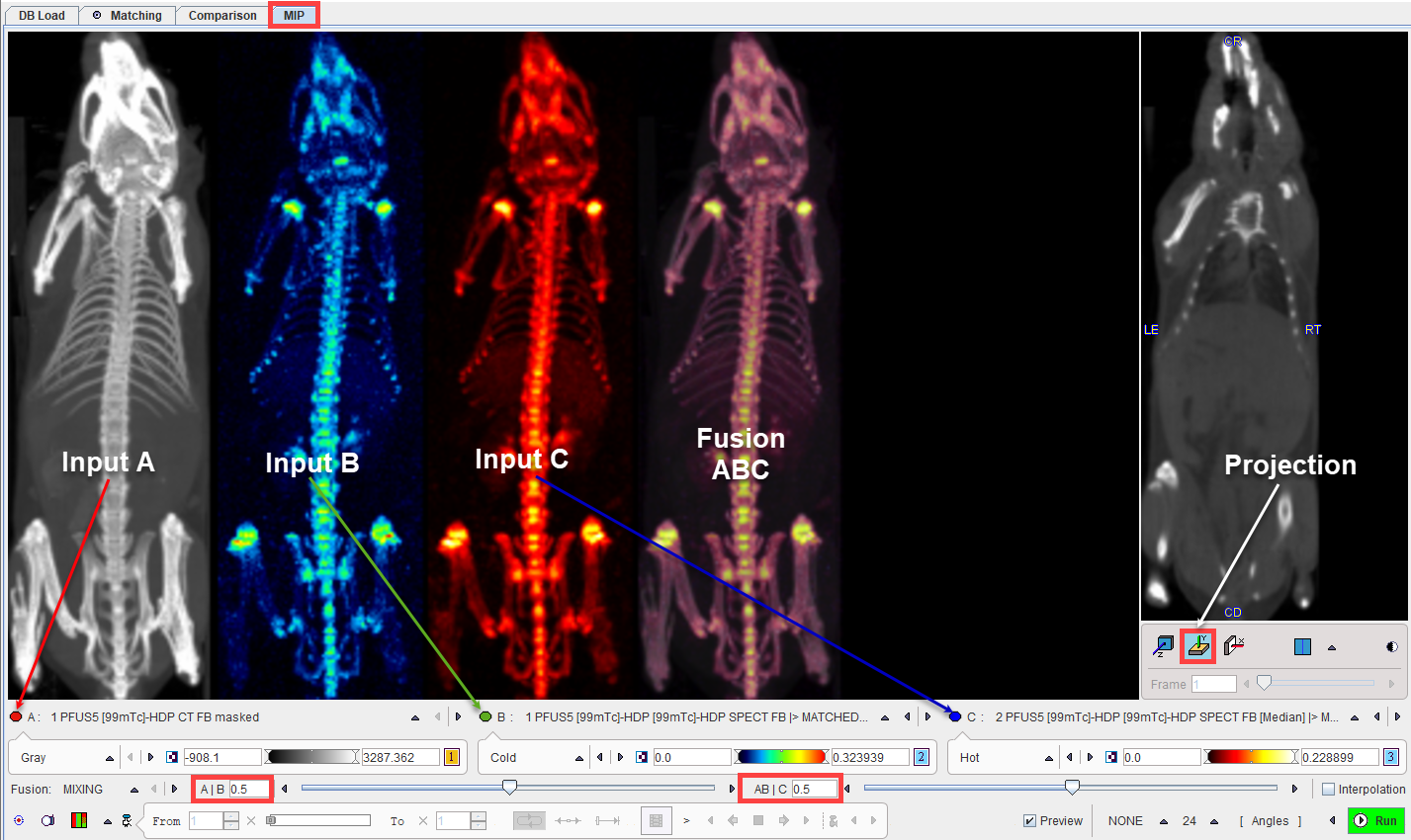Start MIP calculation with Run button
Screen dimensions: 1411x840
pyautogui.click(x=1375, y=820)
